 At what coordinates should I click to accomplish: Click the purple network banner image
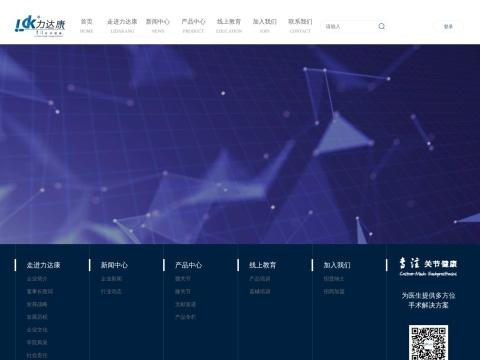pos(240,144)
